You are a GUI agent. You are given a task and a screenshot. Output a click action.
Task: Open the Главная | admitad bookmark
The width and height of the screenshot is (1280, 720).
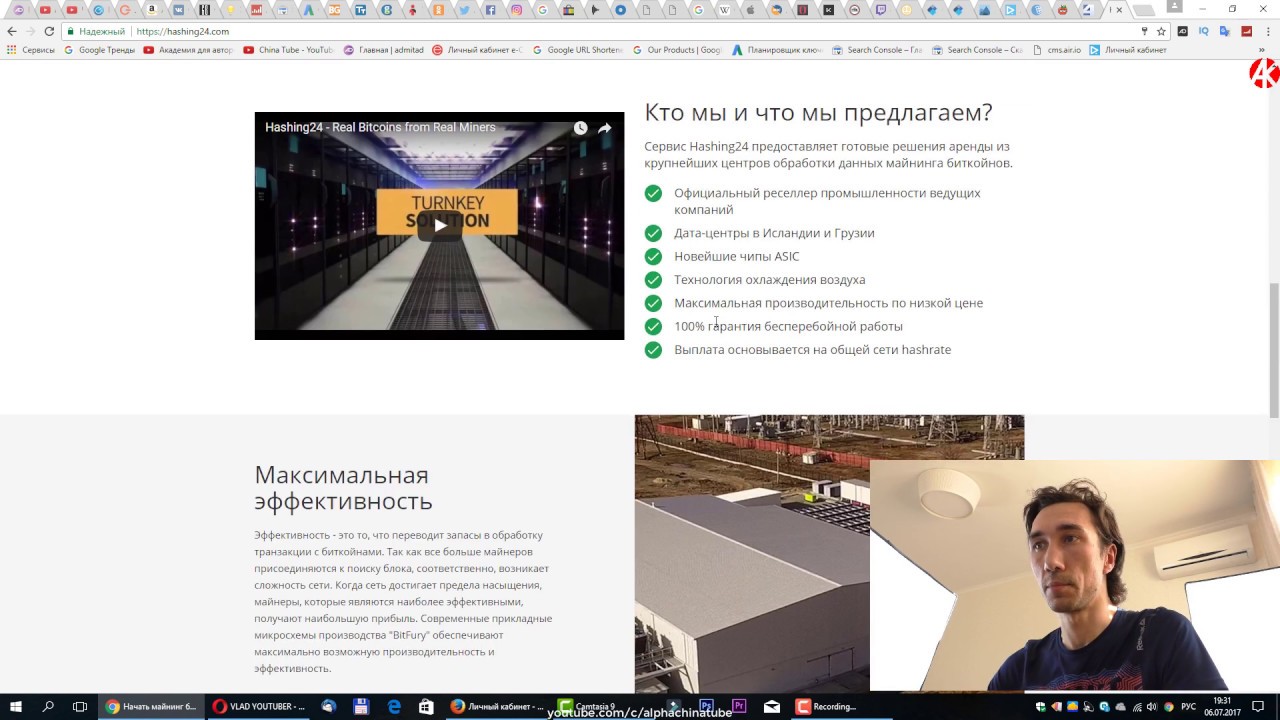click(x=383, y=50)
